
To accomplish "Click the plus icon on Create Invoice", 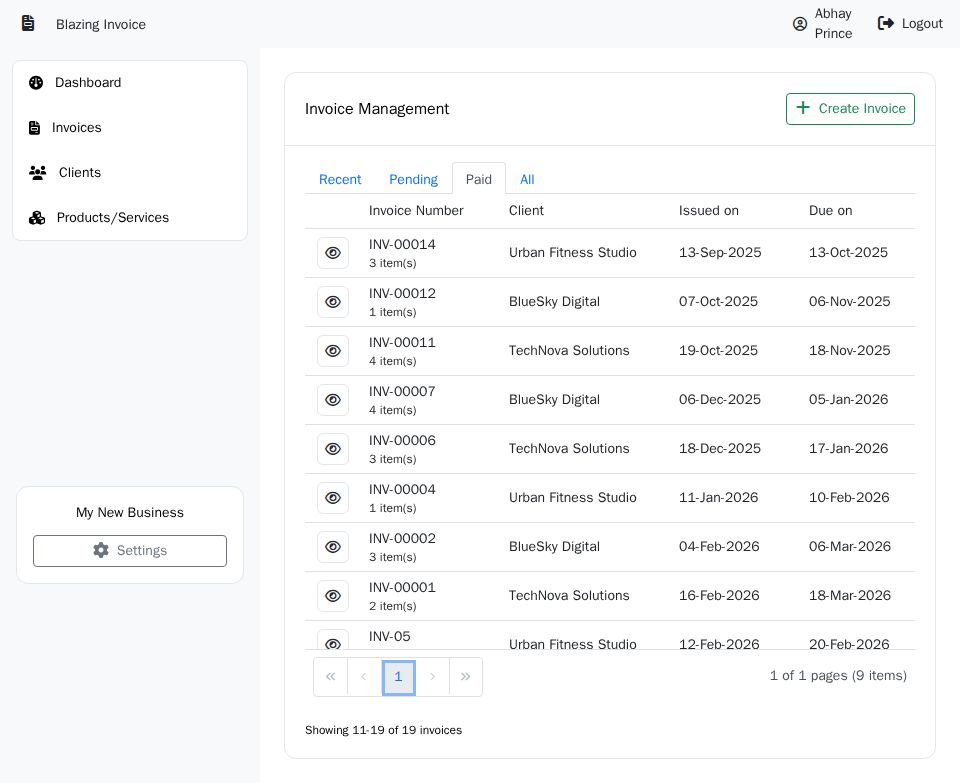I will point(803,108).
